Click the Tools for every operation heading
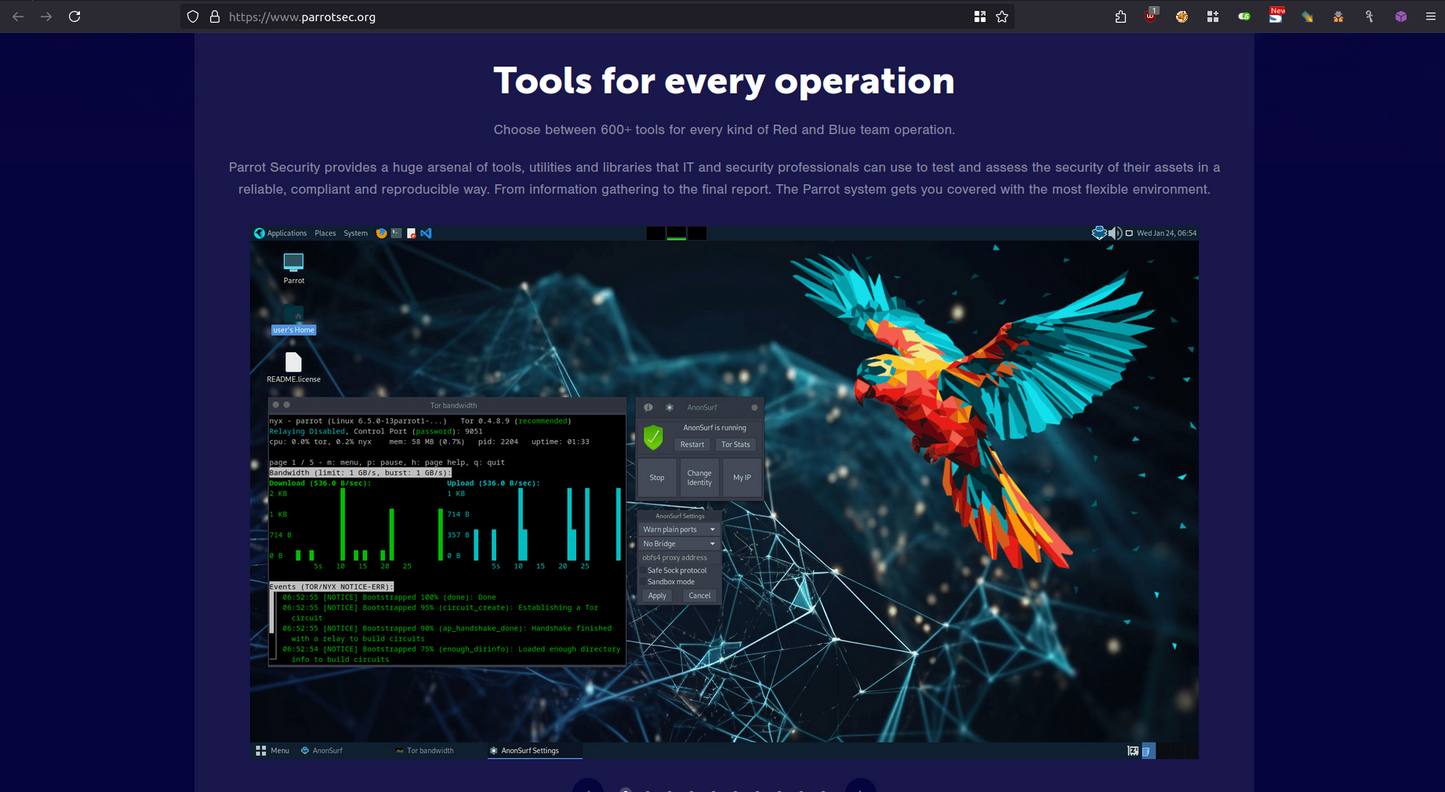 pos(724,80)
